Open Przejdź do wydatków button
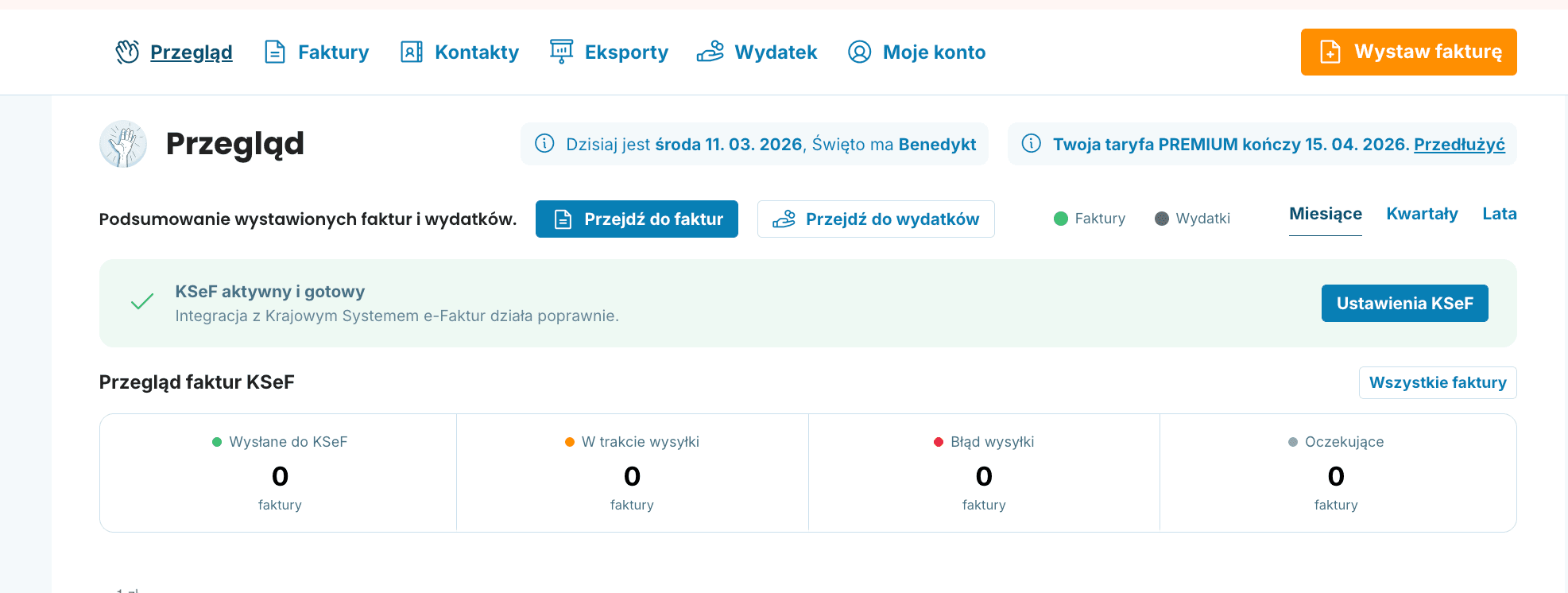The height and width of the screenshot is (593, 1568). [x=876, y=219]
